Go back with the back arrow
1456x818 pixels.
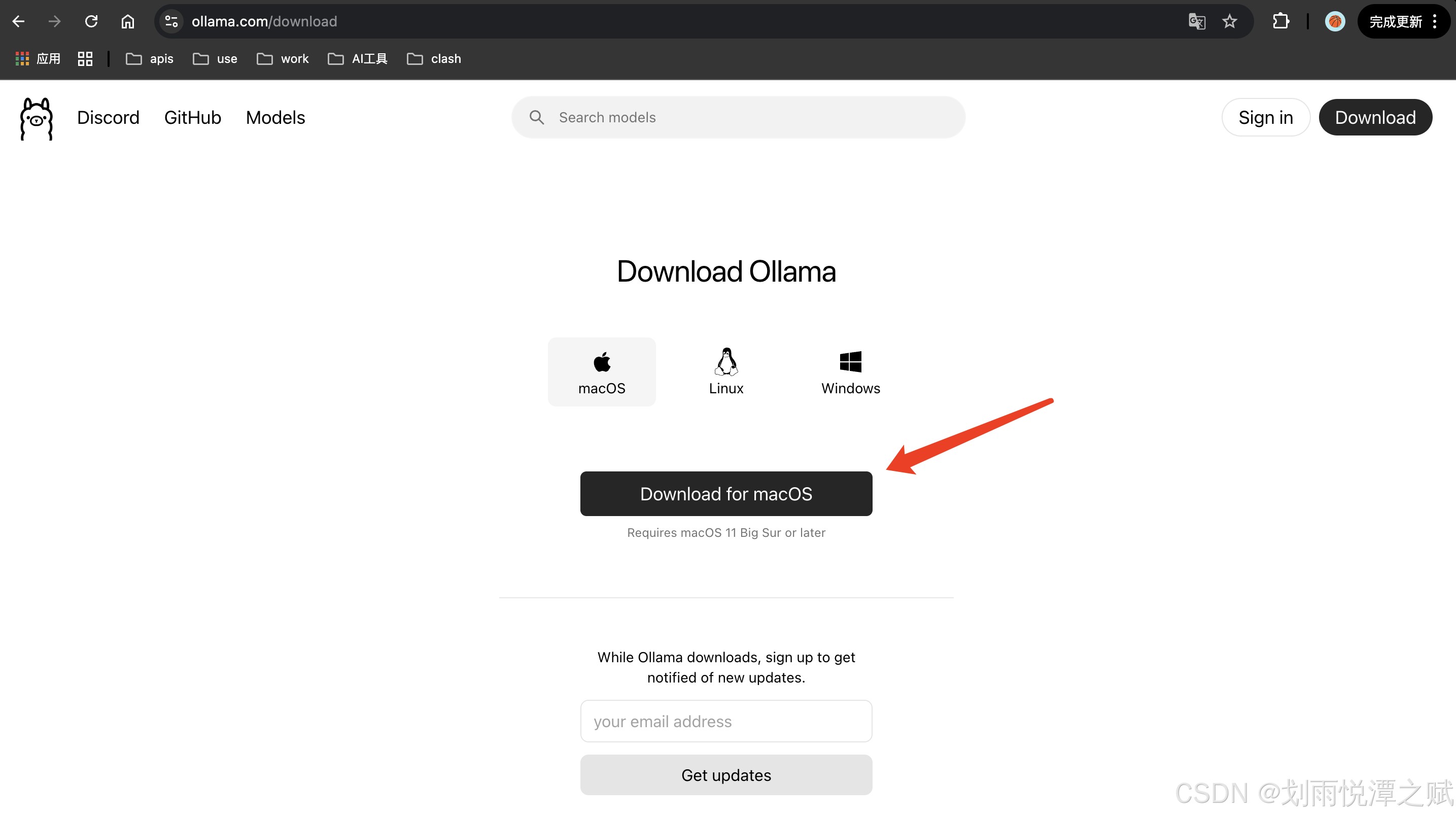pyautogui.click(x=18, y=21)
